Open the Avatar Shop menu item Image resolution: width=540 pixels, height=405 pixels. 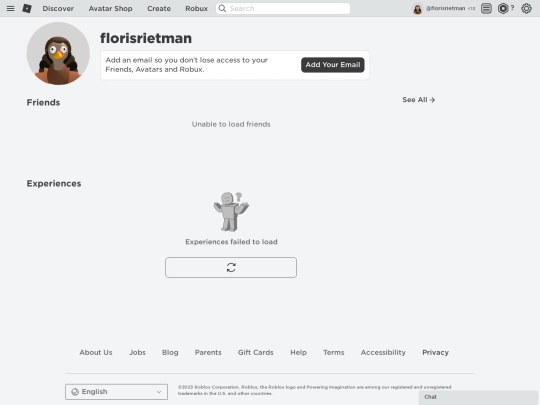[x=111, y=8]
